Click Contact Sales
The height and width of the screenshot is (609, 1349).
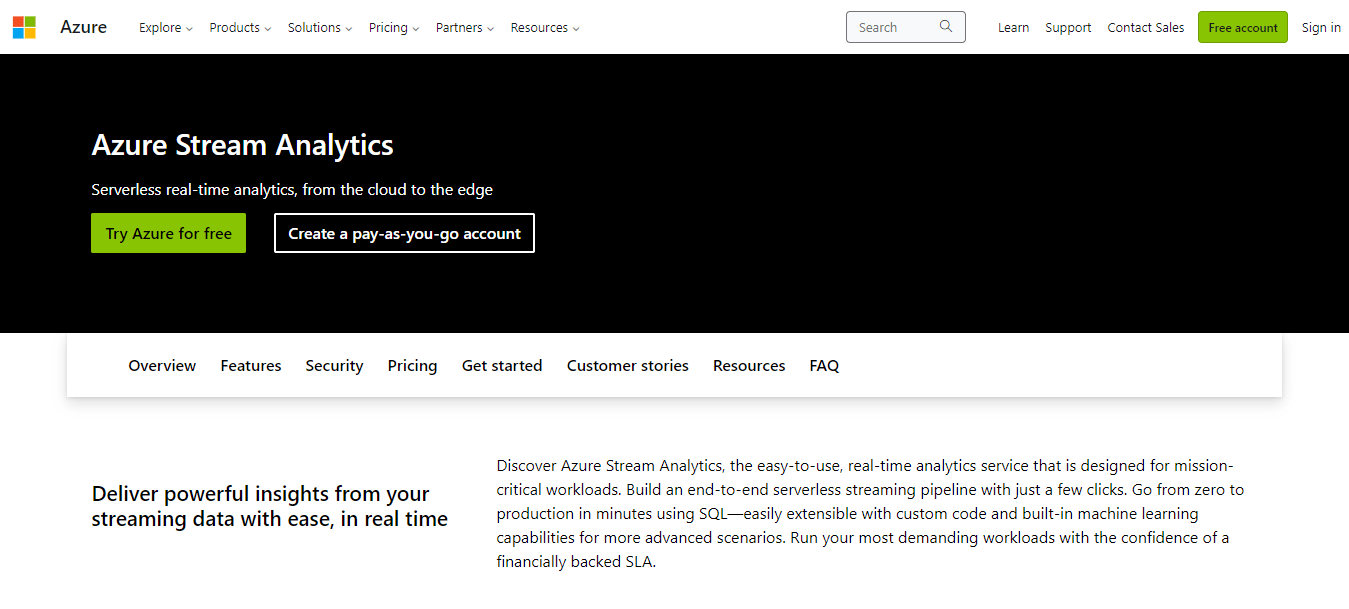[1145, 27]
